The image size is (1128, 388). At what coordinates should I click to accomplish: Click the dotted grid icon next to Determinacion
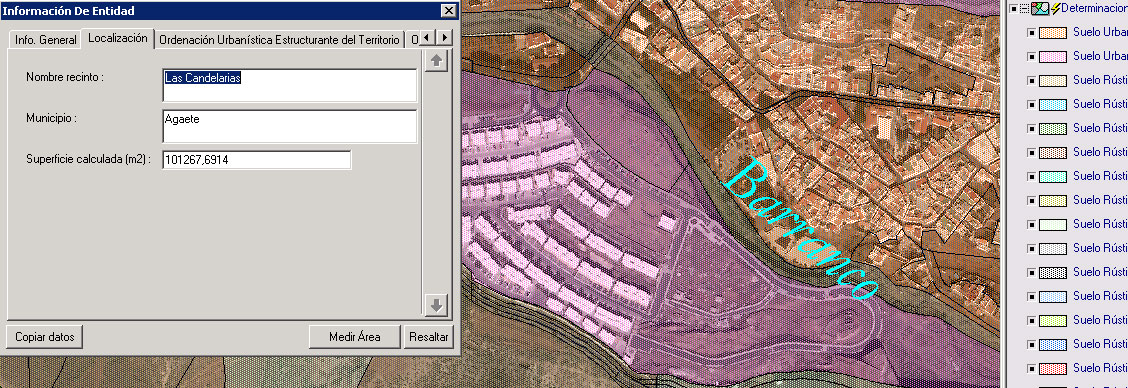click(x=1024, y=9)
